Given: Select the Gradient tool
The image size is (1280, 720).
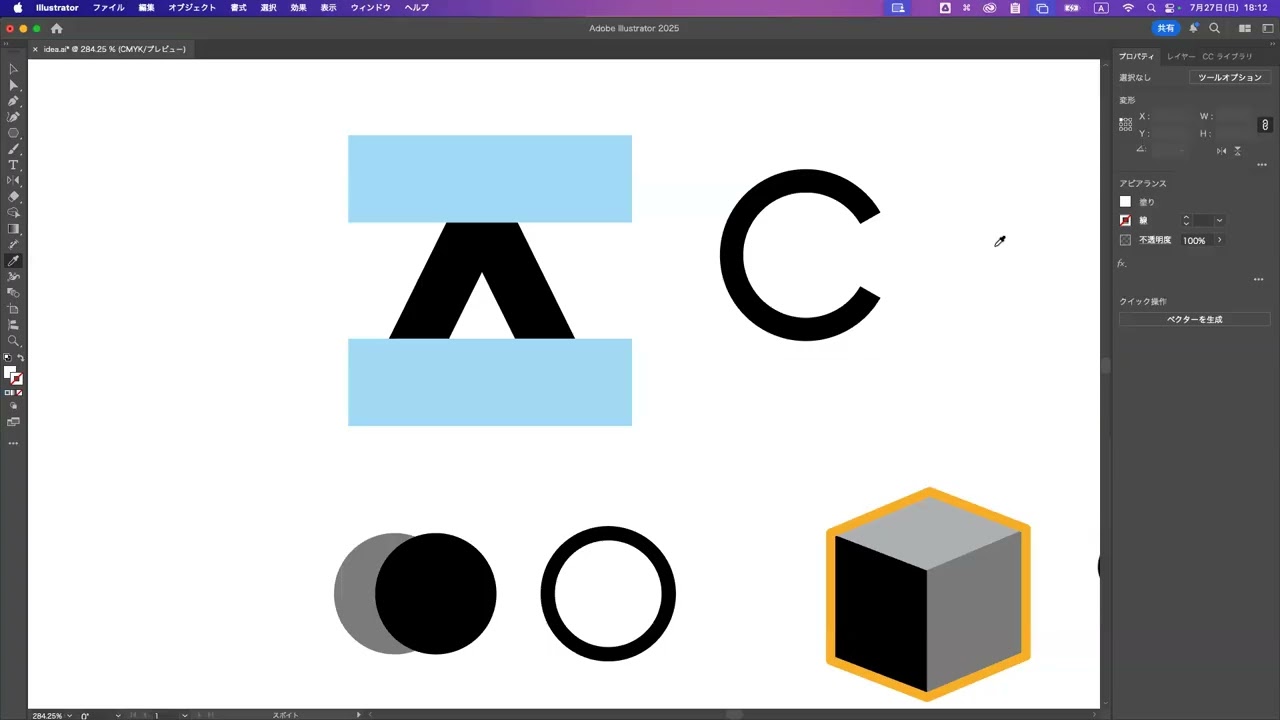Looking at the screenshot, I should tap(13, 229).
